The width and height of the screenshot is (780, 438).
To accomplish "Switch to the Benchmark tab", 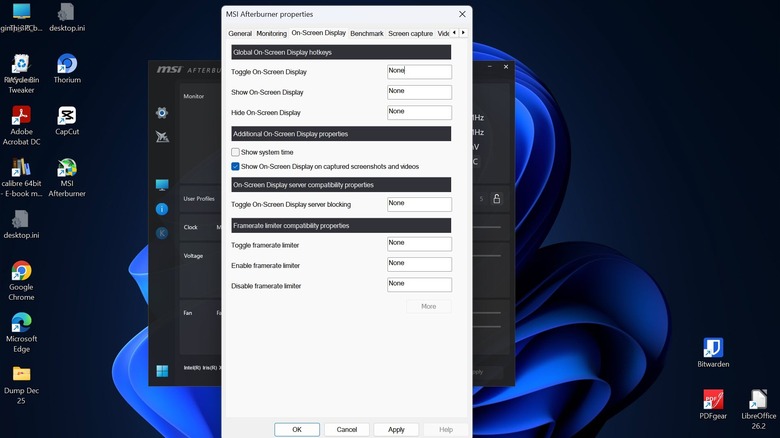I will coord(366,33).
